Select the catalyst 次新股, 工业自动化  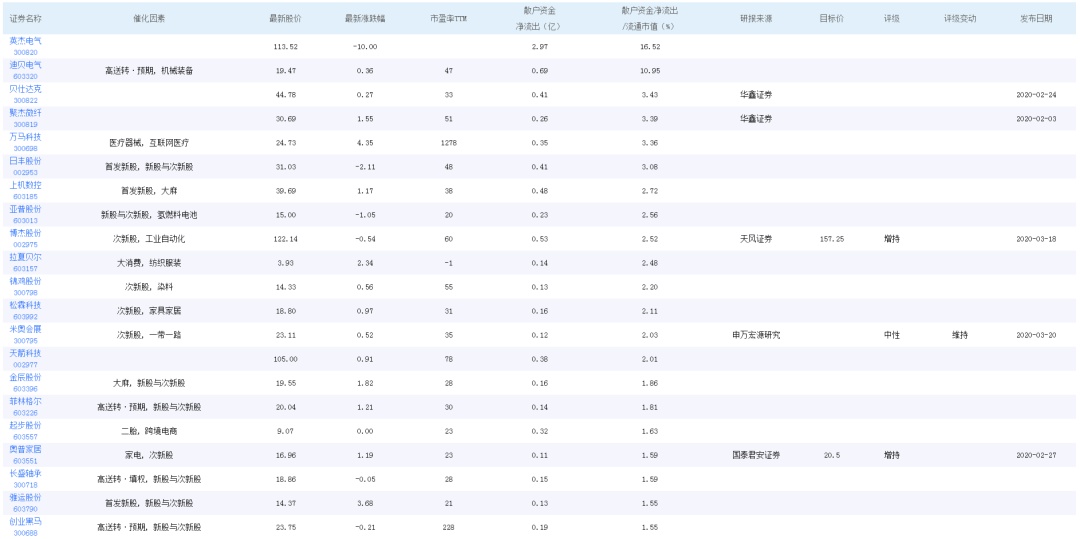click(149, 239)
